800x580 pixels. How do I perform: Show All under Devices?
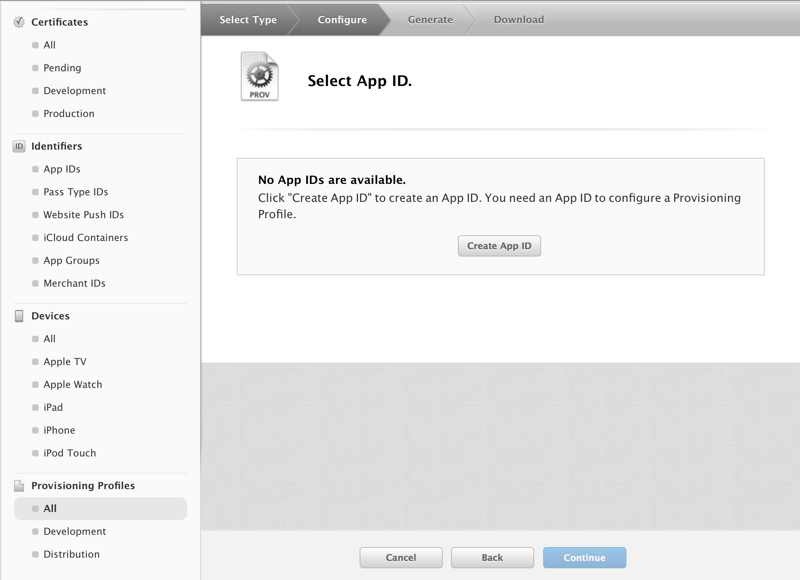point(49,339)
